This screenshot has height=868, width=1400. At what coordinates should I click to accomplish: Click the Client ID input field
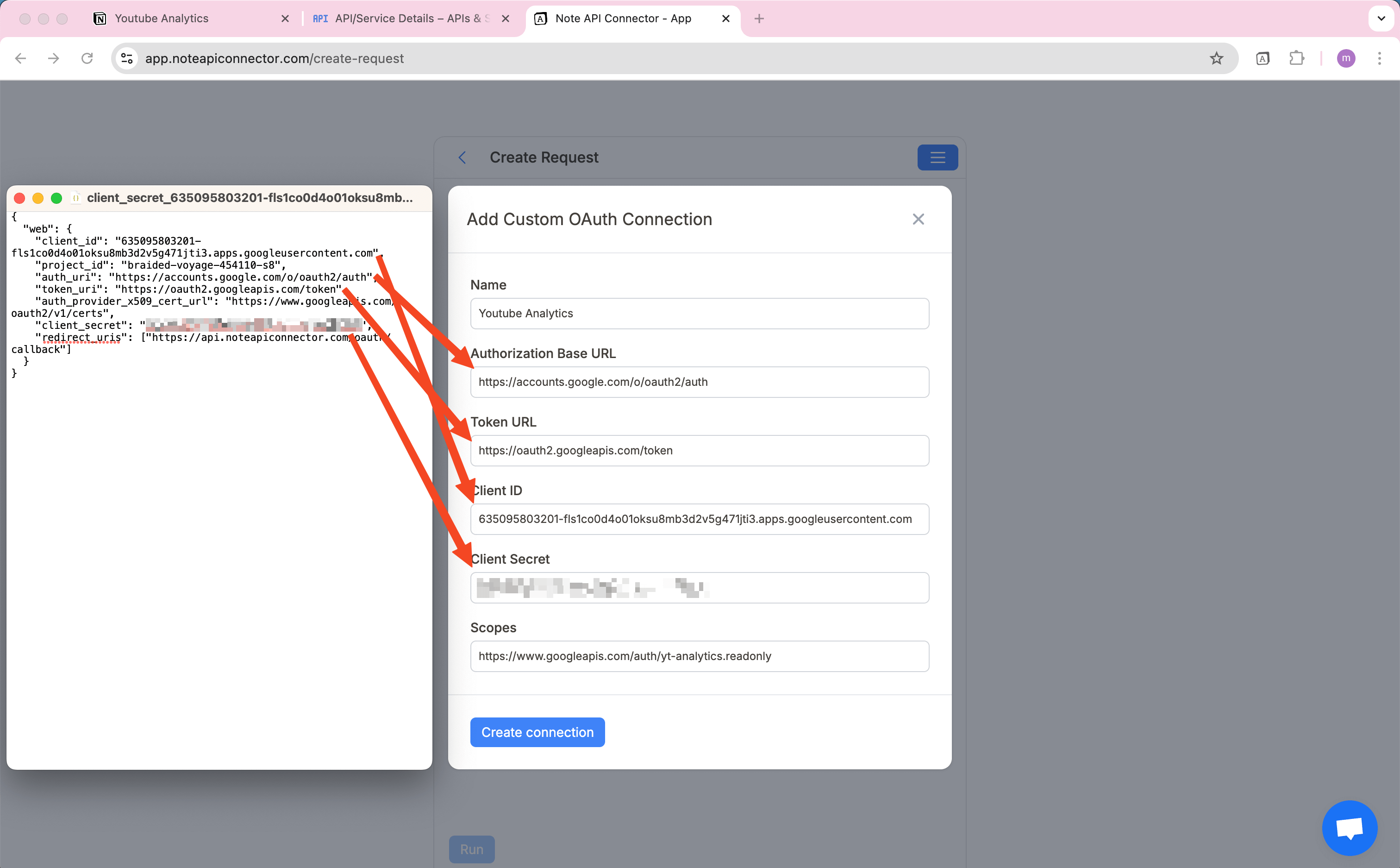[x=699, y=519]
